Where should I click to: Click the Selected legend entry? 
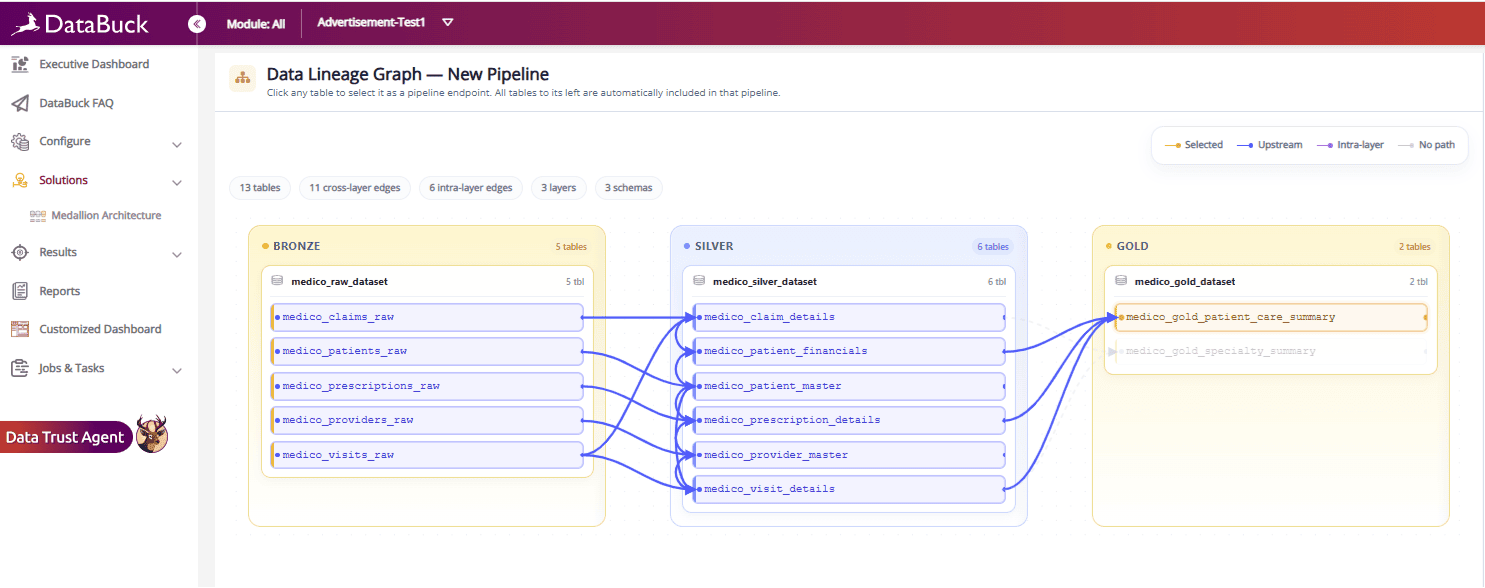[x=1194, y=145]
